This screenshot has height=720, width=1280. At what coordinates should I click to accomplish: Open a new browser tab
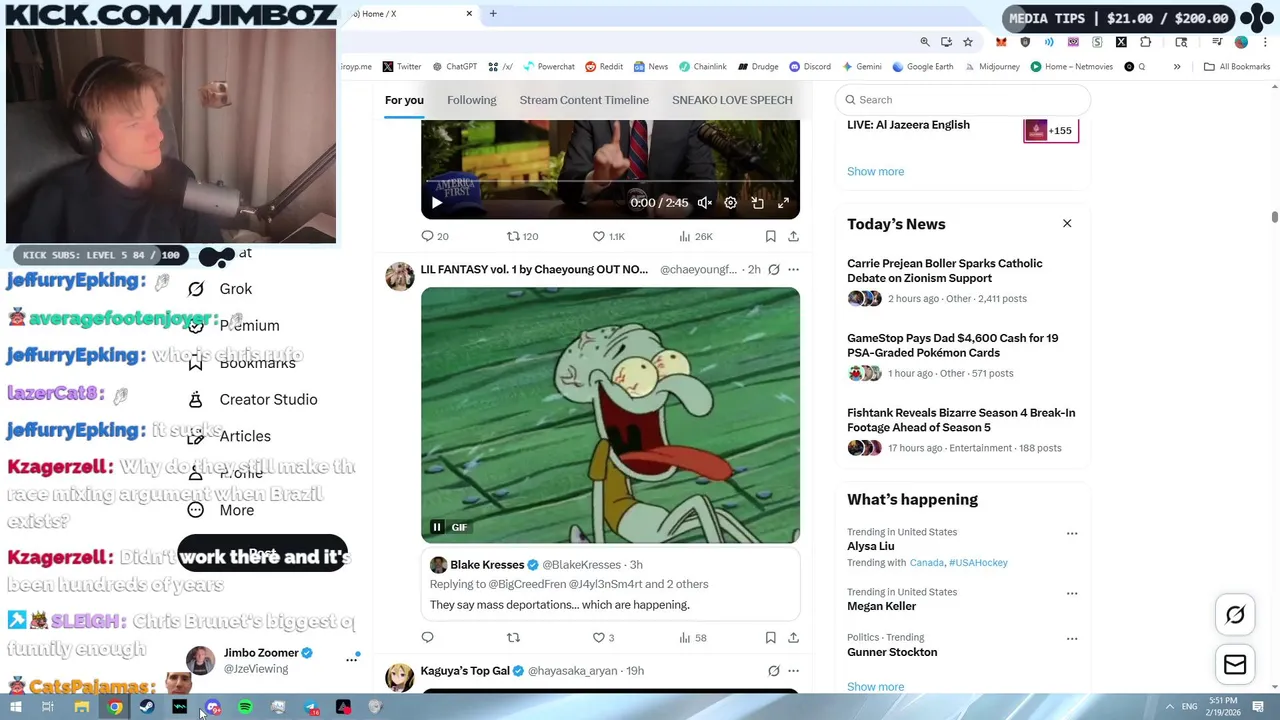493,14
